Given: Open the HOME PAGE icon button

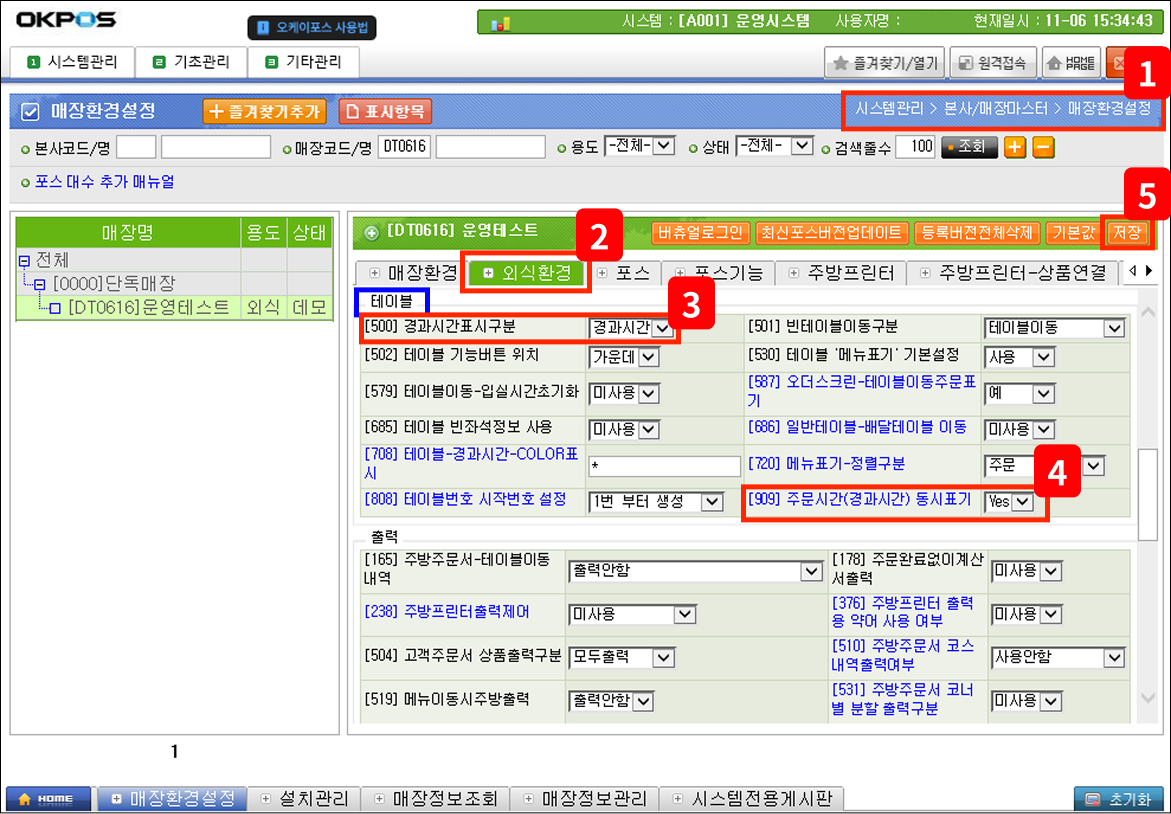Looking at the screenshot, I should point(1071,63).
